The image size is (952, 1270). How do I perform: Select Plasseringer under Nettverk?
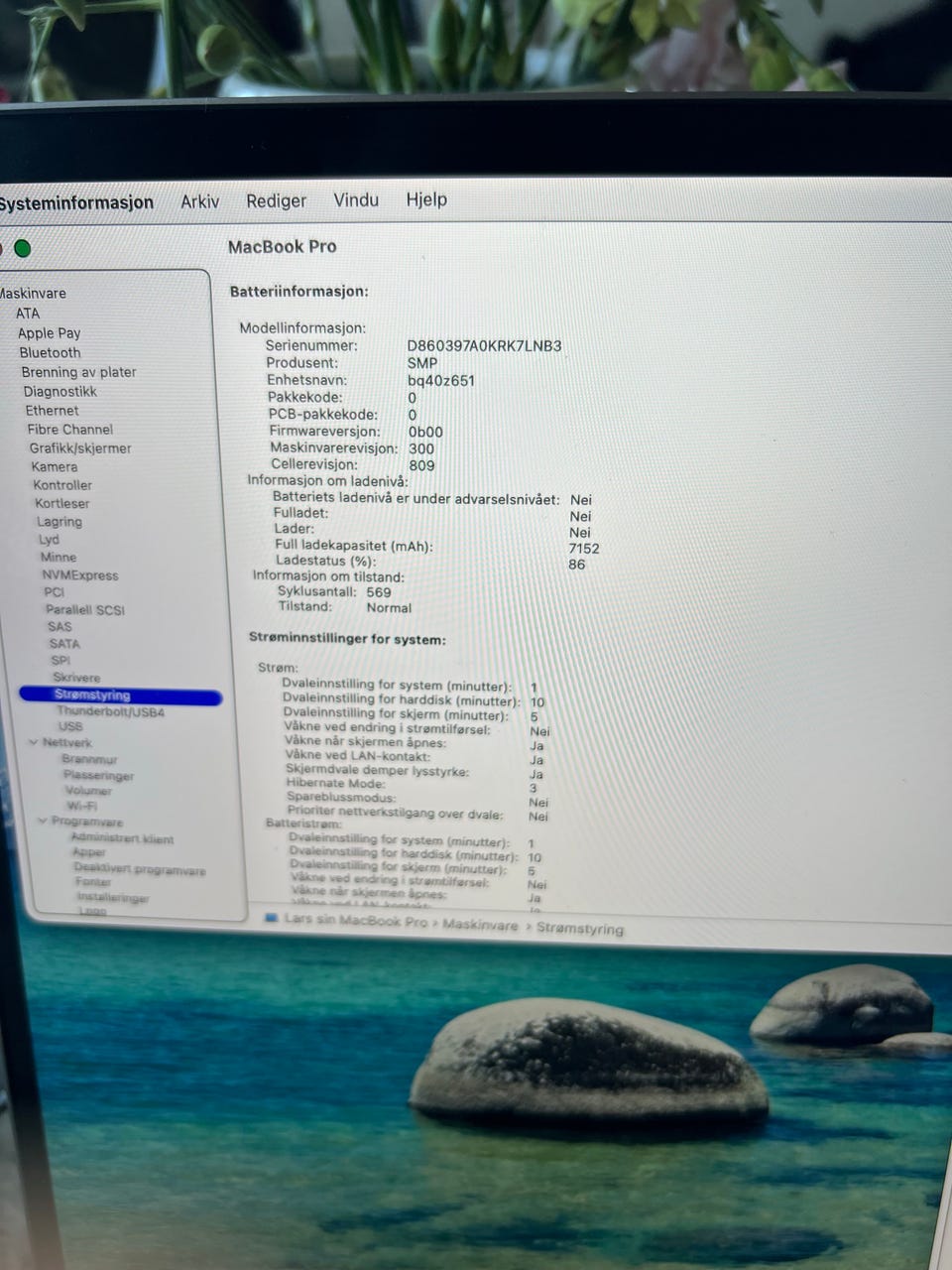coord(98,775)
